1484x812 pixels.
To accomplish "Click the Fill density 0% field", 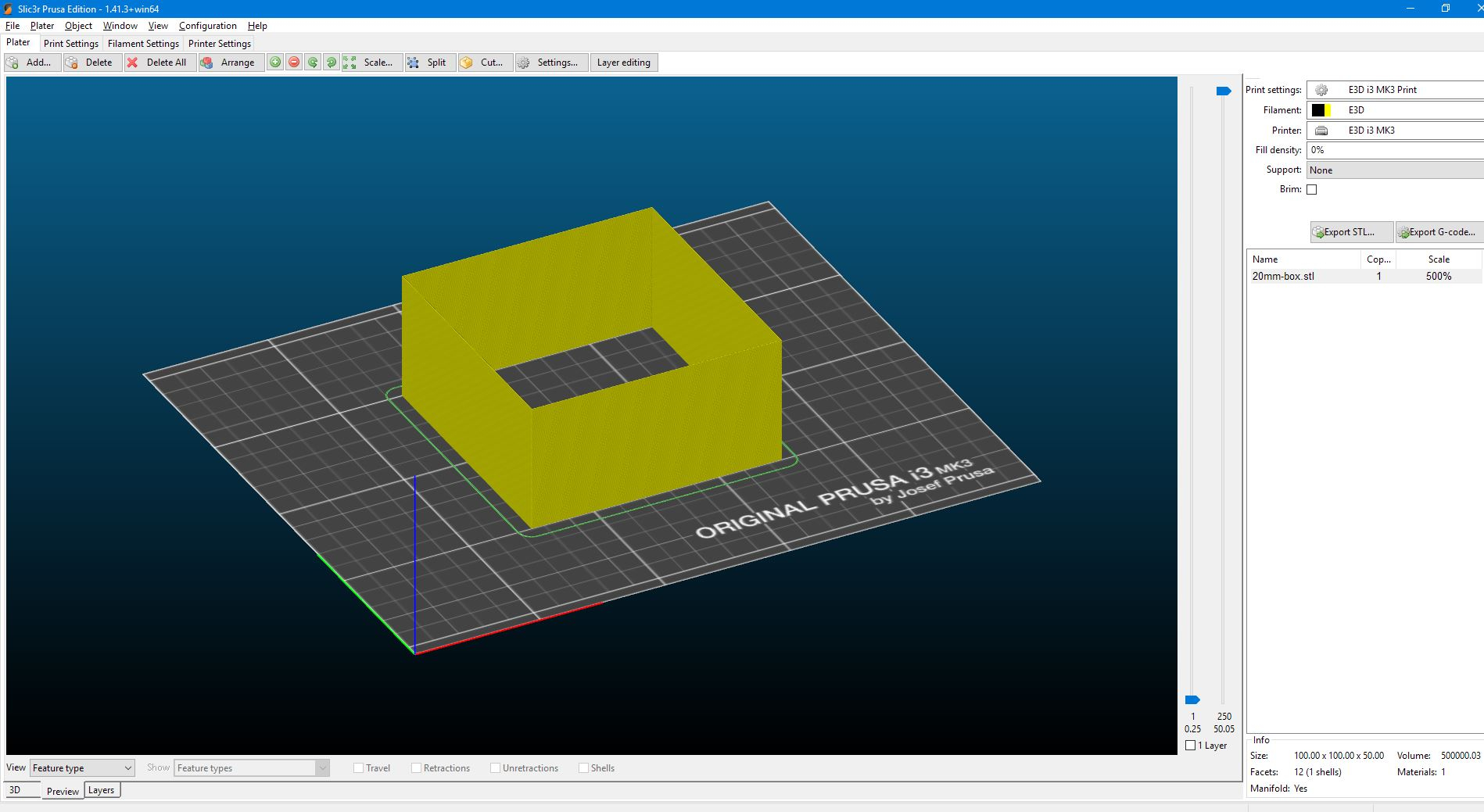I will pyautogui.click(x=1395, y=150).
